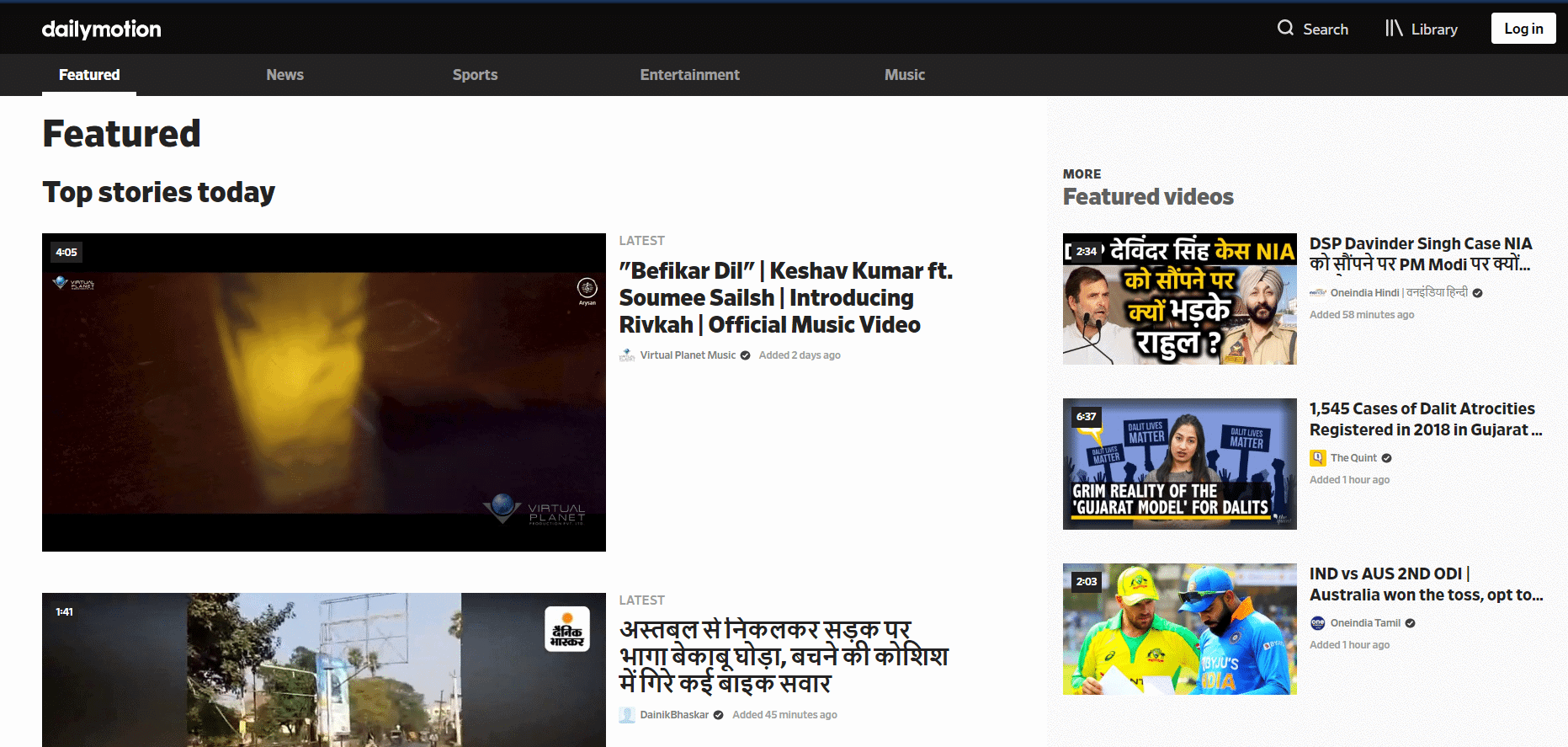Go to the Entertainment tab
Viewport: 1568px width, 747px height.
click(x=689, y=75)
